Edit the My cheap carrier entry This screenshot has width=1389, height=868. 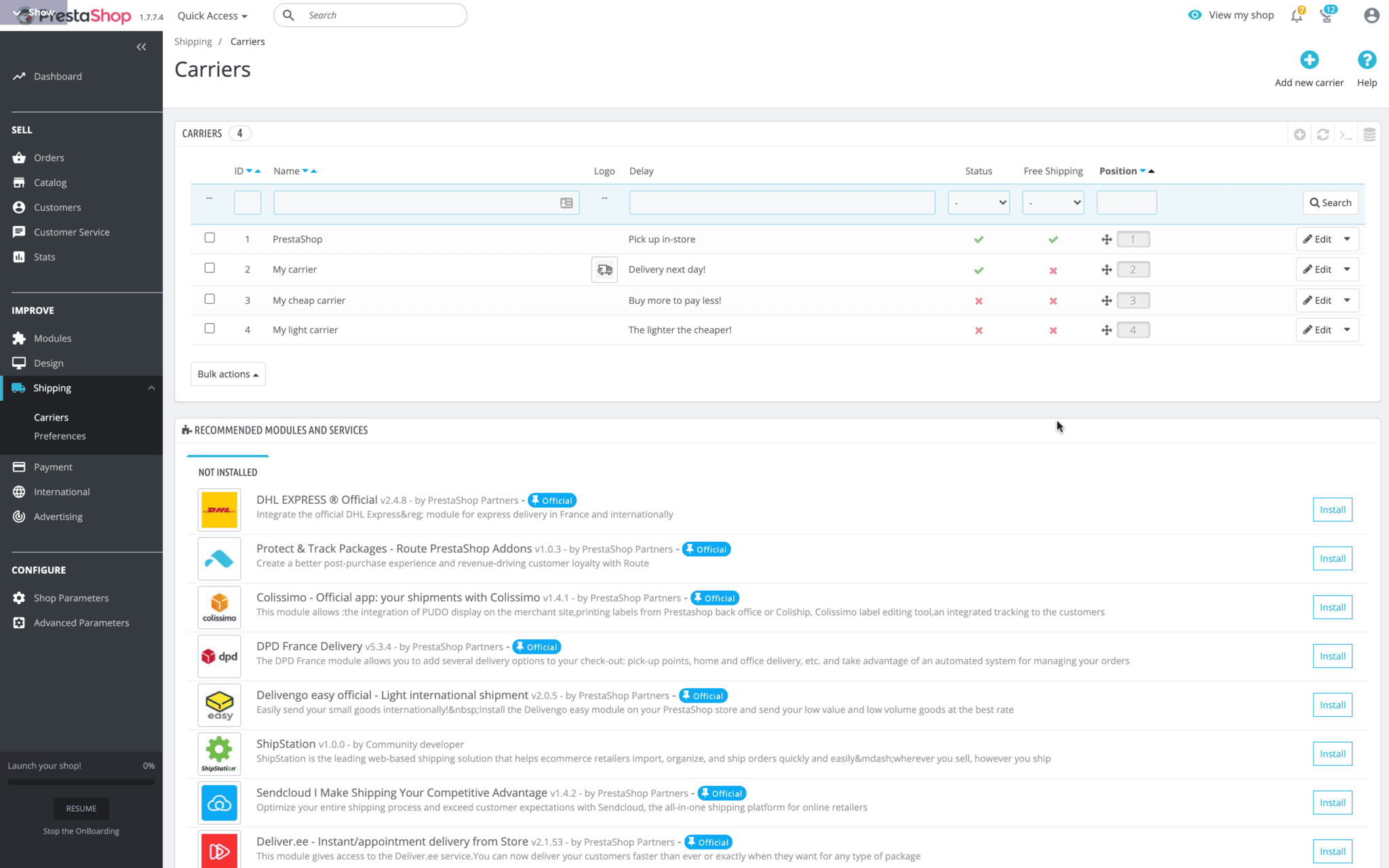1317,300
